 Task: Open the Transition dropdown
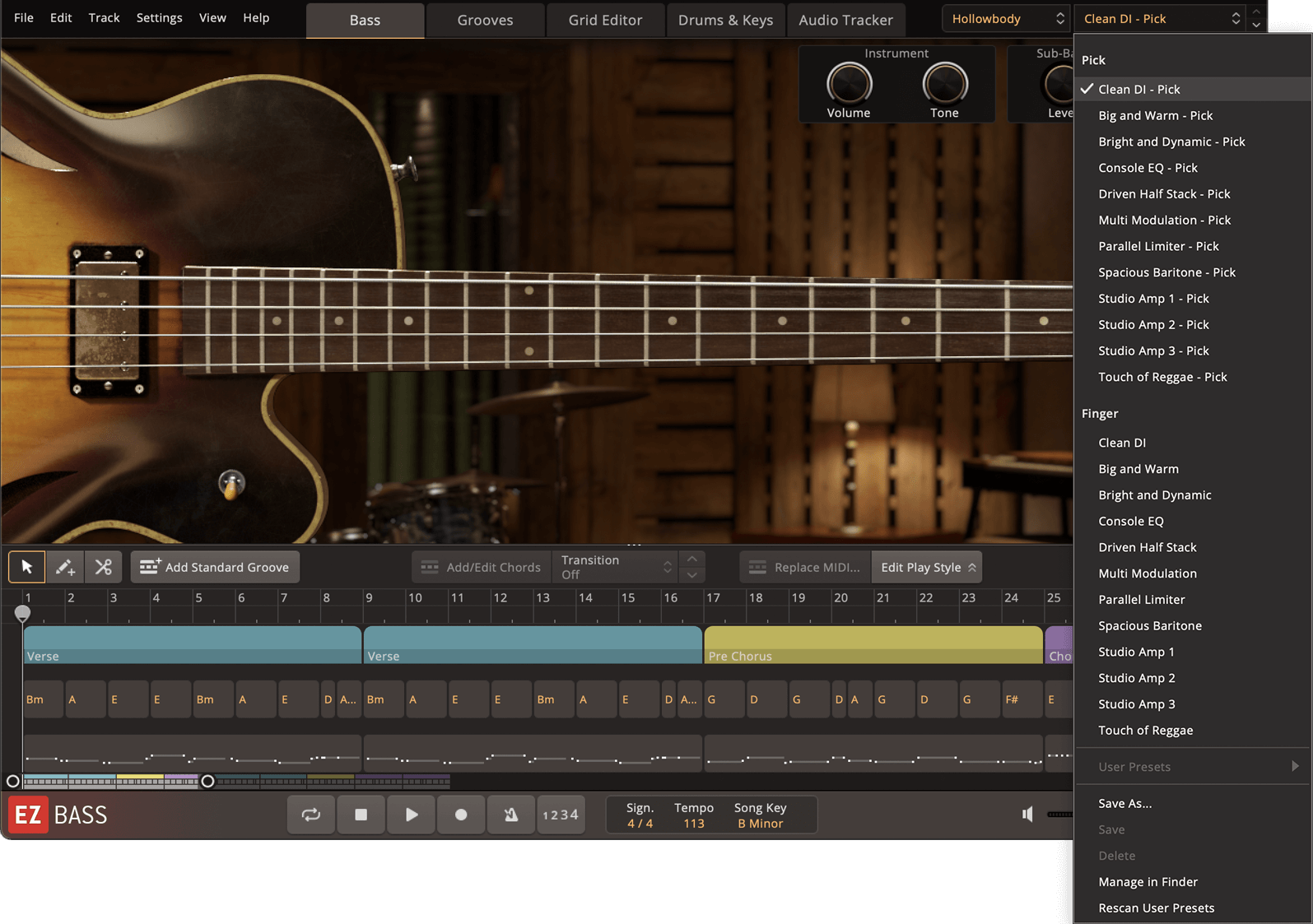[x=615, y=567]
